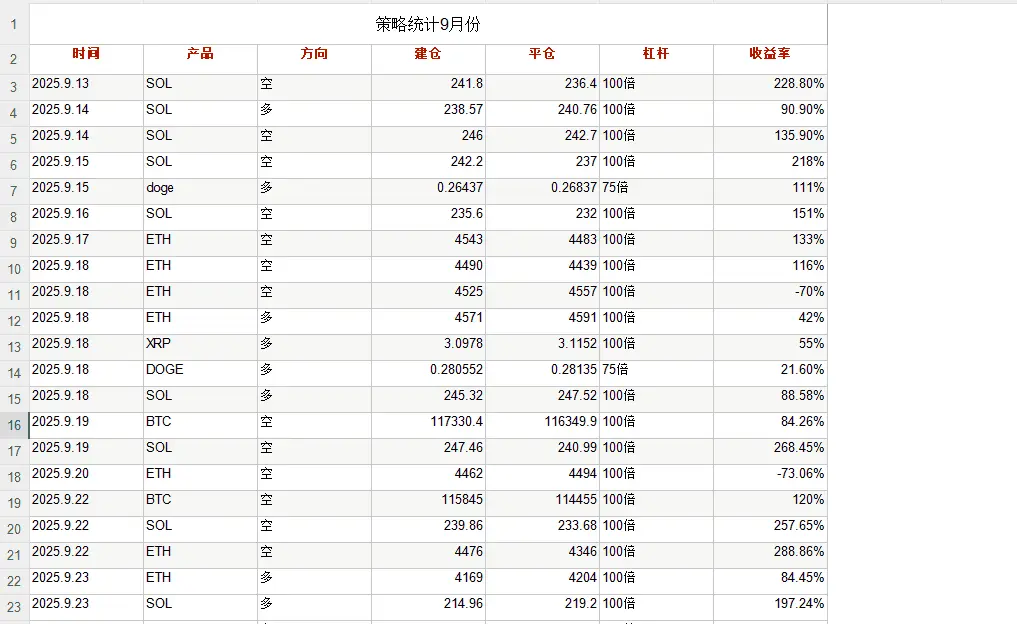Select the close price cell 236.4
The width and height of the screenshot is (1017, 624).
point(542,87)
